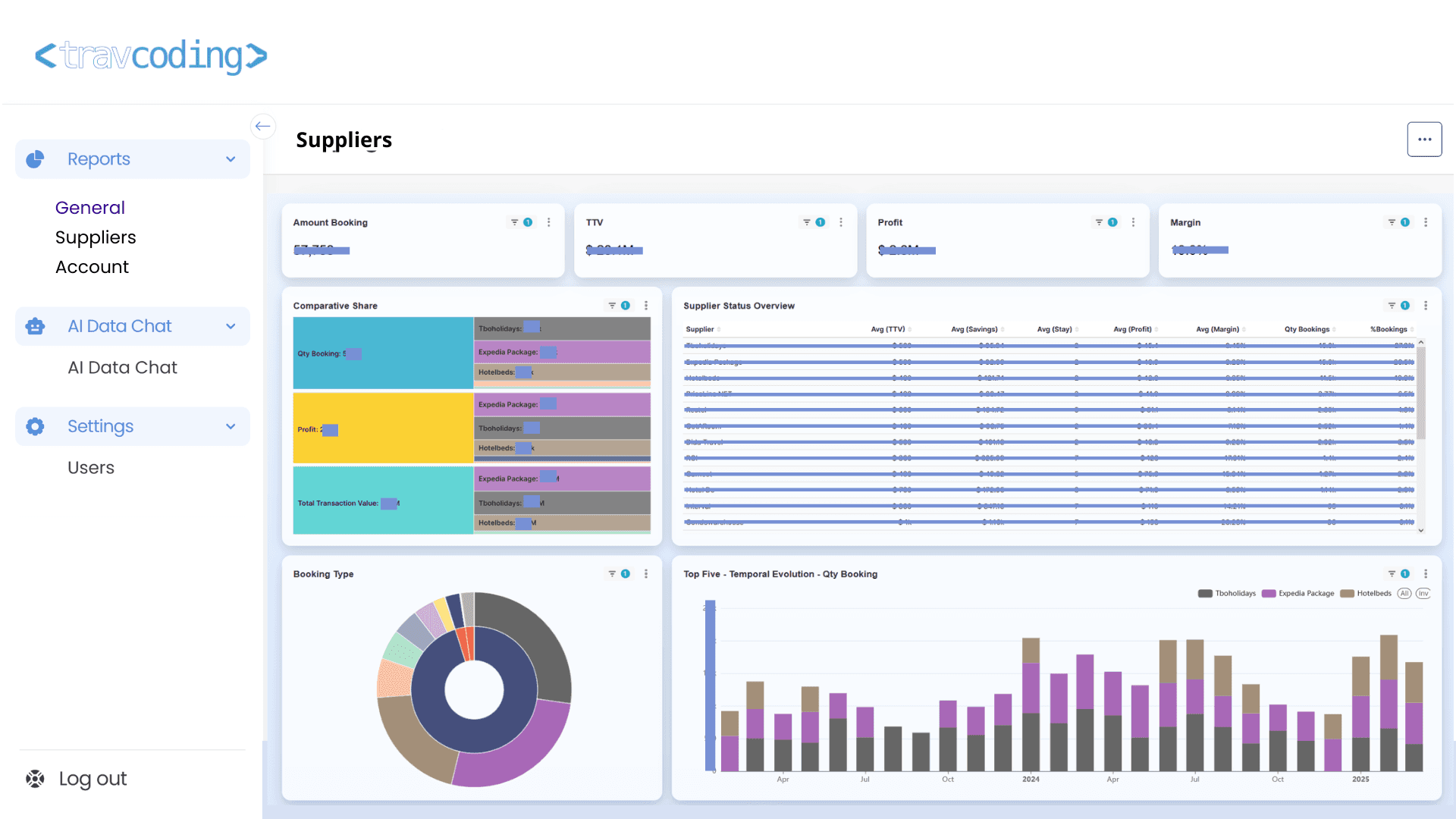Image resolution: width=1456 pixels, height=819 pixels.
Task: Collapse sidebar with the back arrow icon
Action: [x=263, y=126]
